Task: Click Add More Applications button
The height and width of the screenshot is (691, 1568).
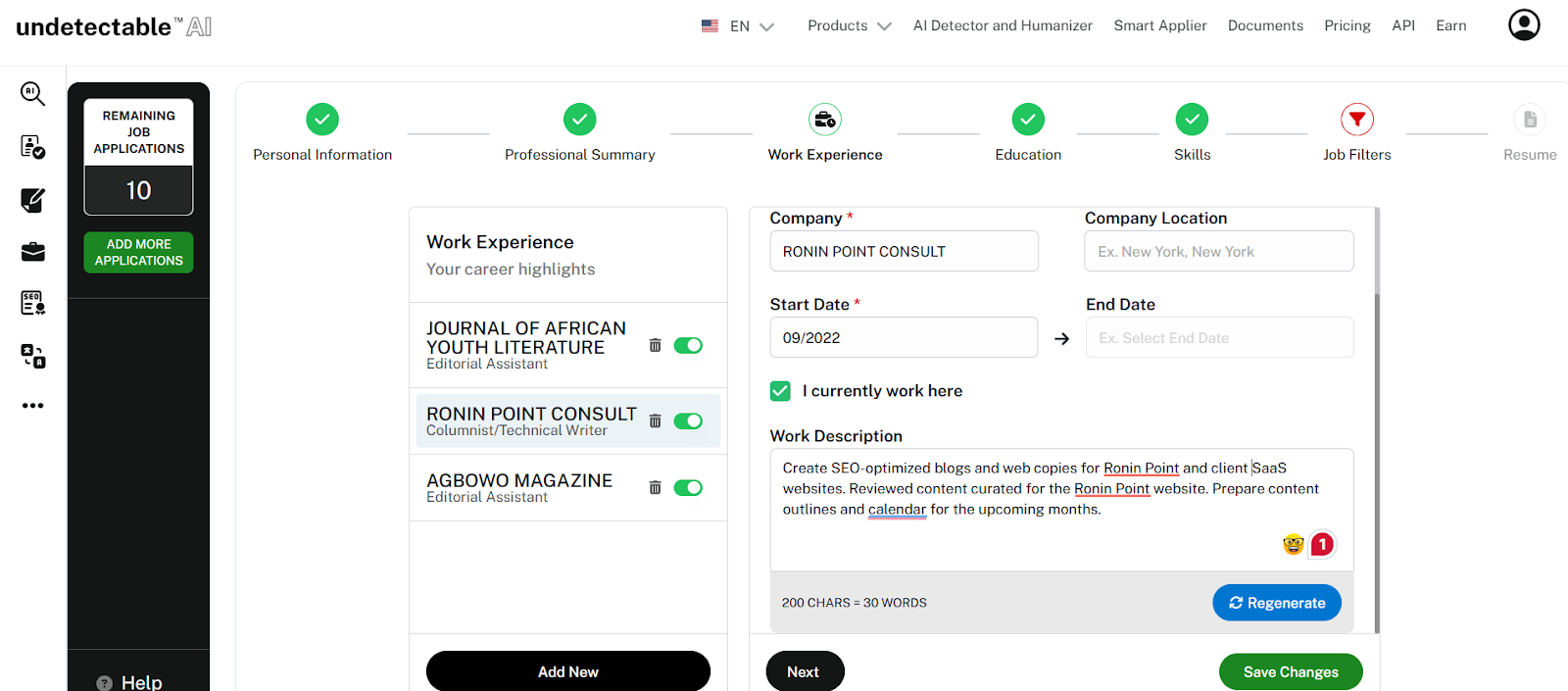Action: coord(138,252)
